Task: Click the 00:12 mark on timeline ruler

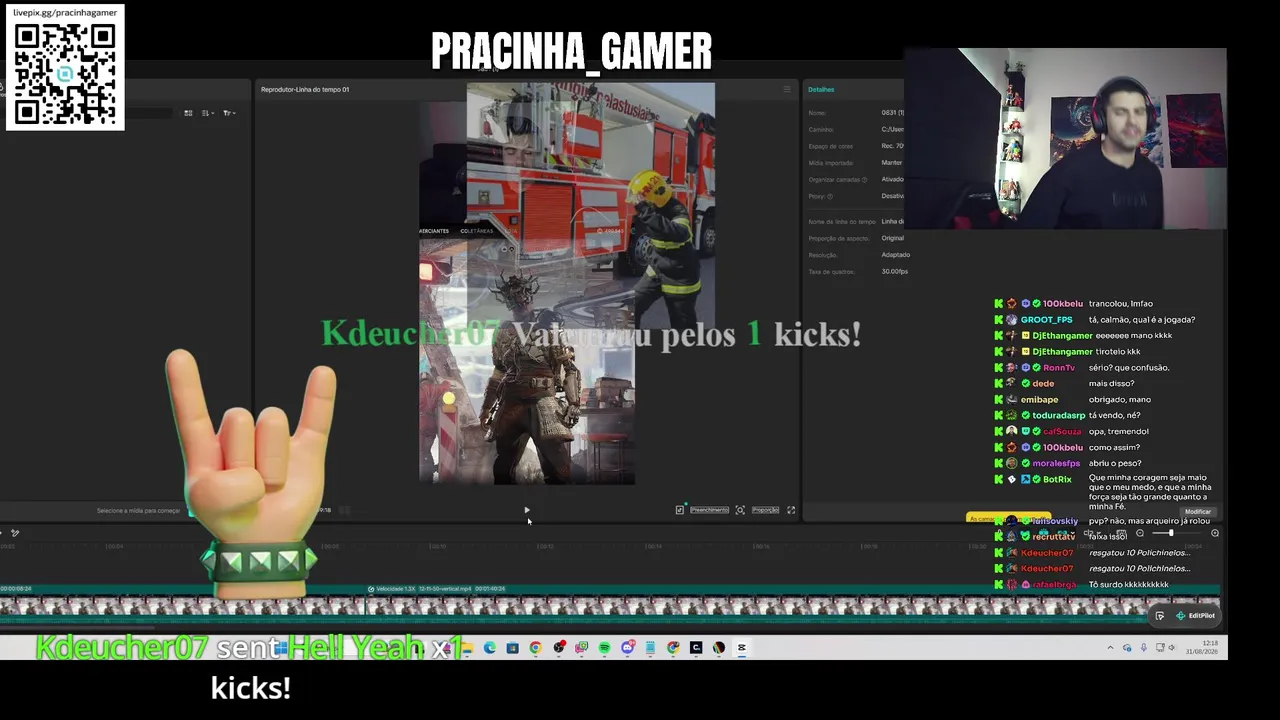Action: click(x=545, y=546)
